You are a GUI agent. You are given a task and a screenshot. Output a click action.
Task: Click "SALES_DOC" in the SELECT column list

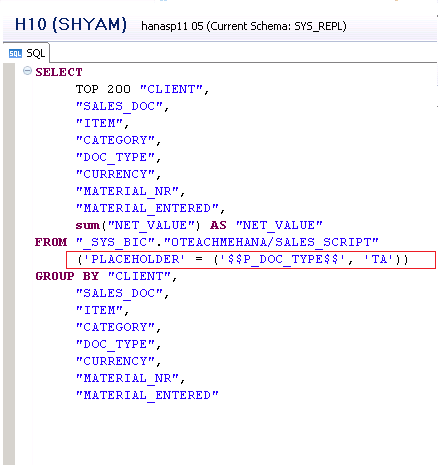(119, 106)
